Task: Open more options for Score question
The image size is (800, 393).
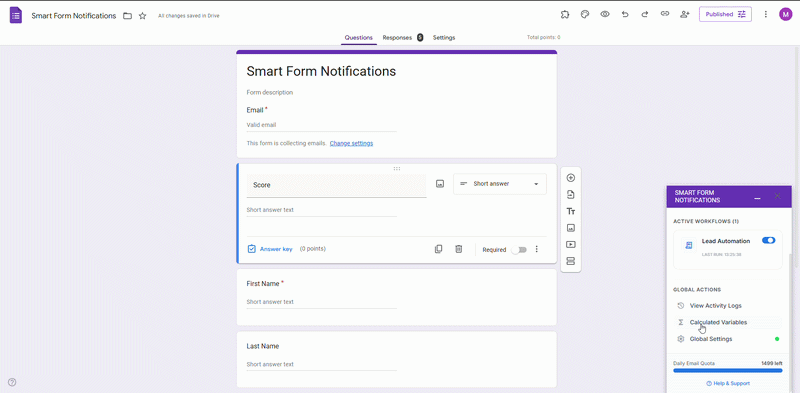Action: tap(536, 249)
